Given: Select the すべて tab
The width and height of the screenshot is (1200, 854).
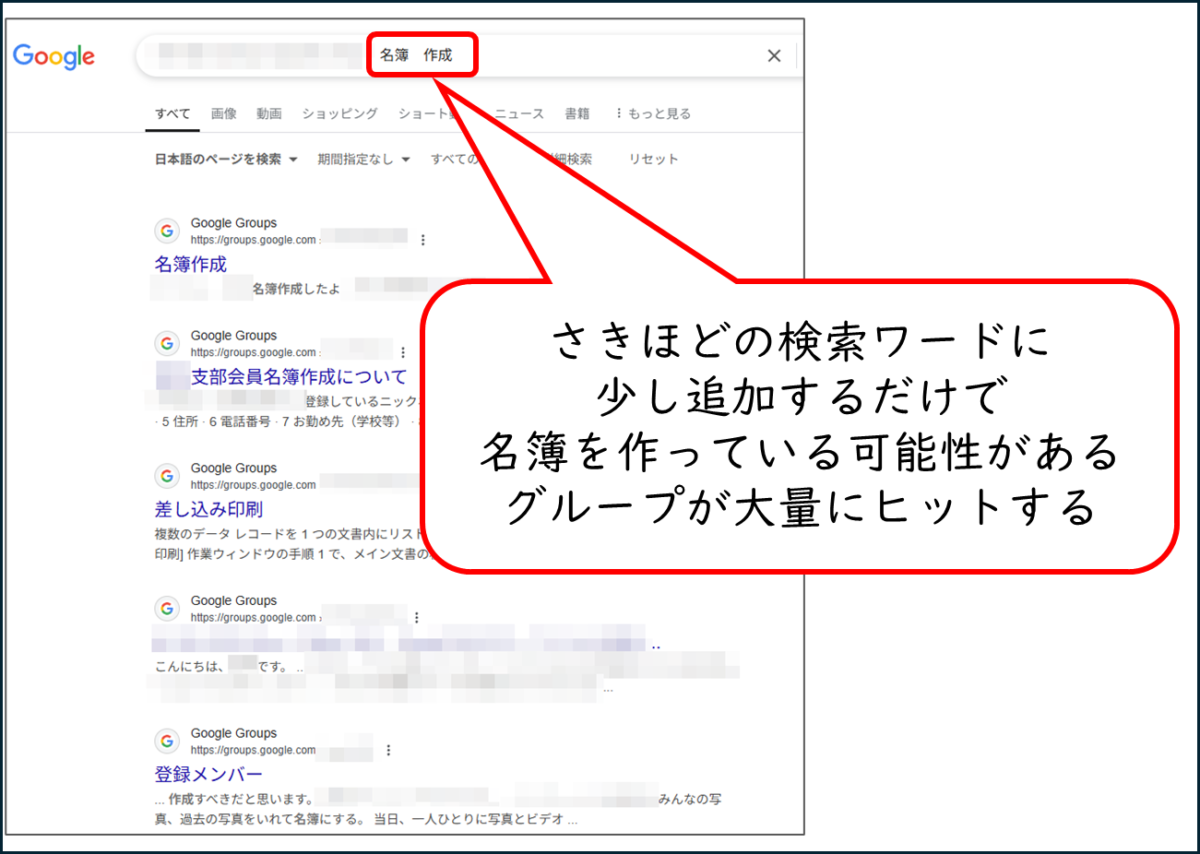Looking at the screenshot, I should click(172, 114).
